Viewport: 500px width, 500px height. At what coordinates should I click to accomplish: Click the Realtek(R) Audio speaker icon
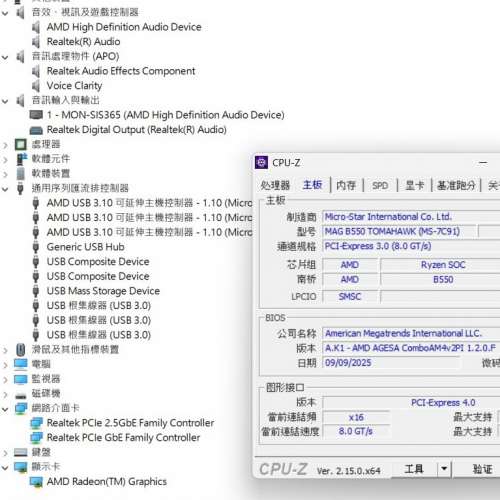click(36, 42)
